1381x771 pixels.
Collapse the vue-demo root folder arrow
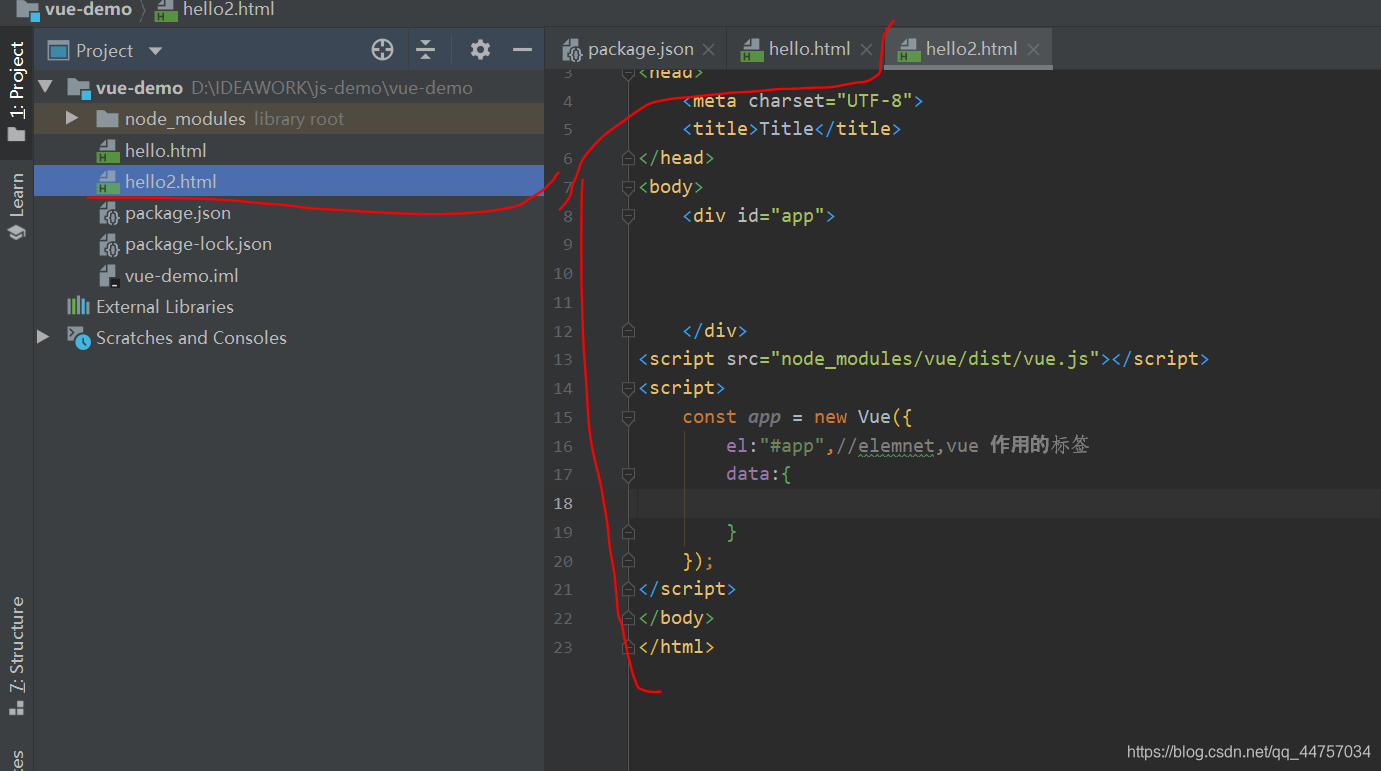click(45, 87)
